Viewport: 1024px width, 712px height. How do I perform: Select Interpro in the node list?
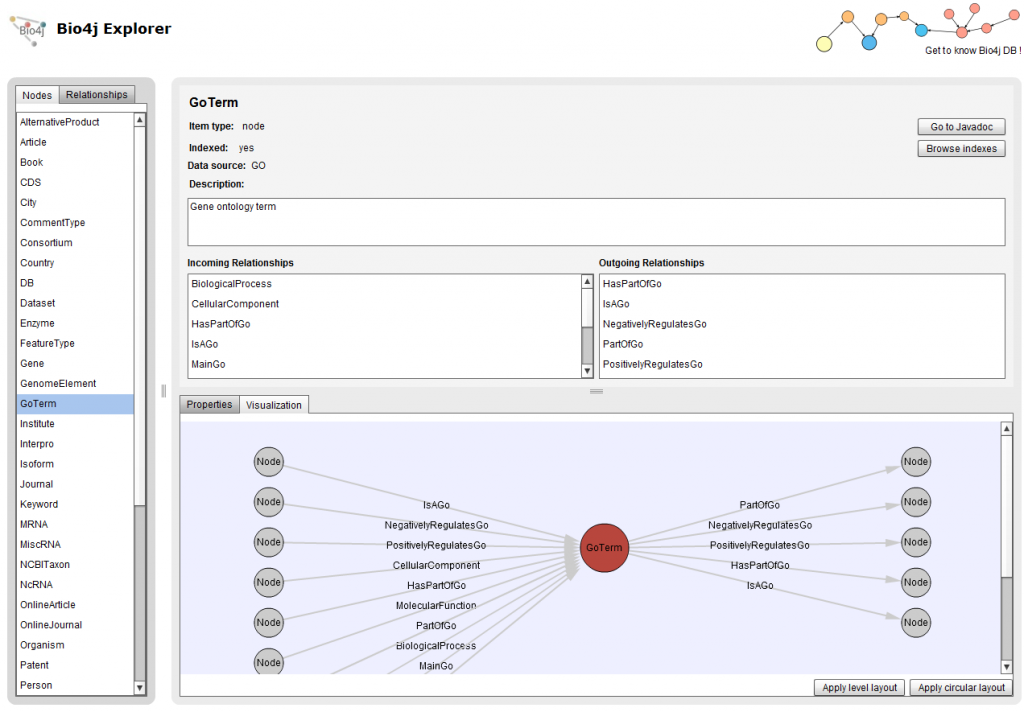pyautogui.click(x=75, y=444)
